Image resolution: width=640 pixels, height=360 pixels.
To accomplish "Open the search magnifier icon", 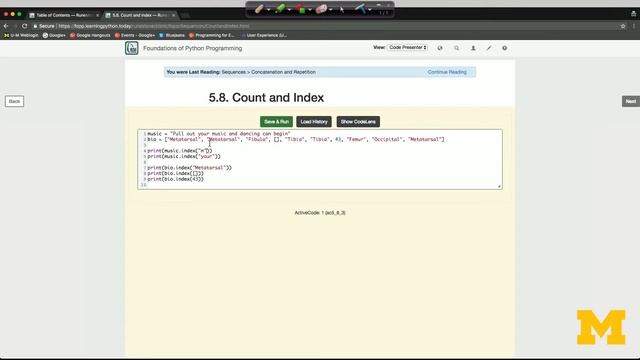I will [x=456, y=48].
